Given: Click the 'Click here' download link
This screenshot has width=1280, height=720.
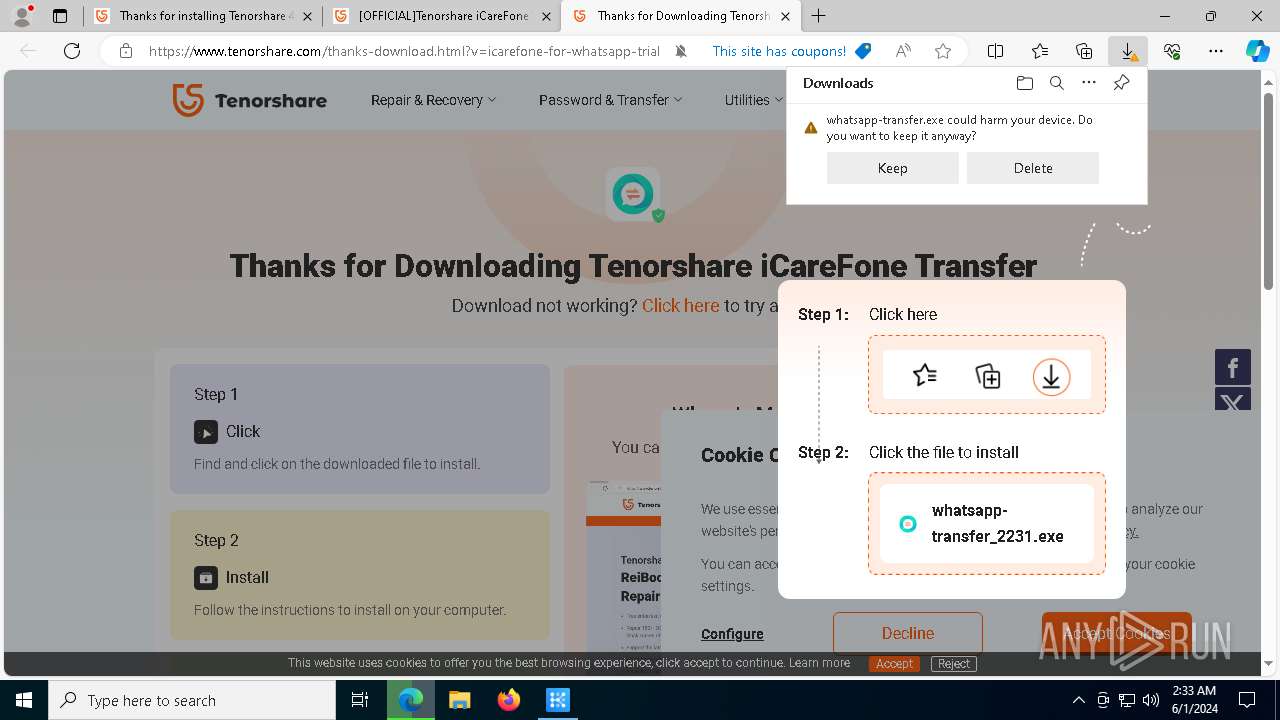Looking at the screenshot, I should 680,306.
